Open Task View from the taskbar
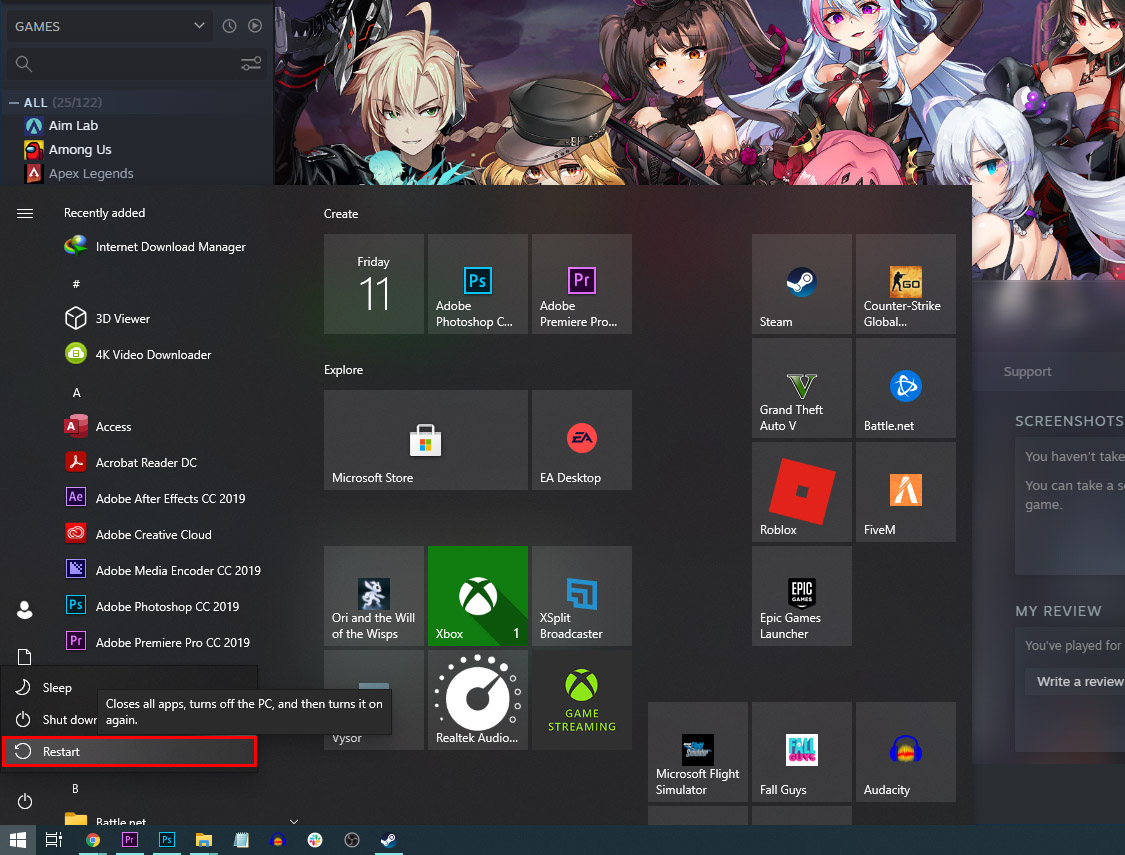 [52, 840]
